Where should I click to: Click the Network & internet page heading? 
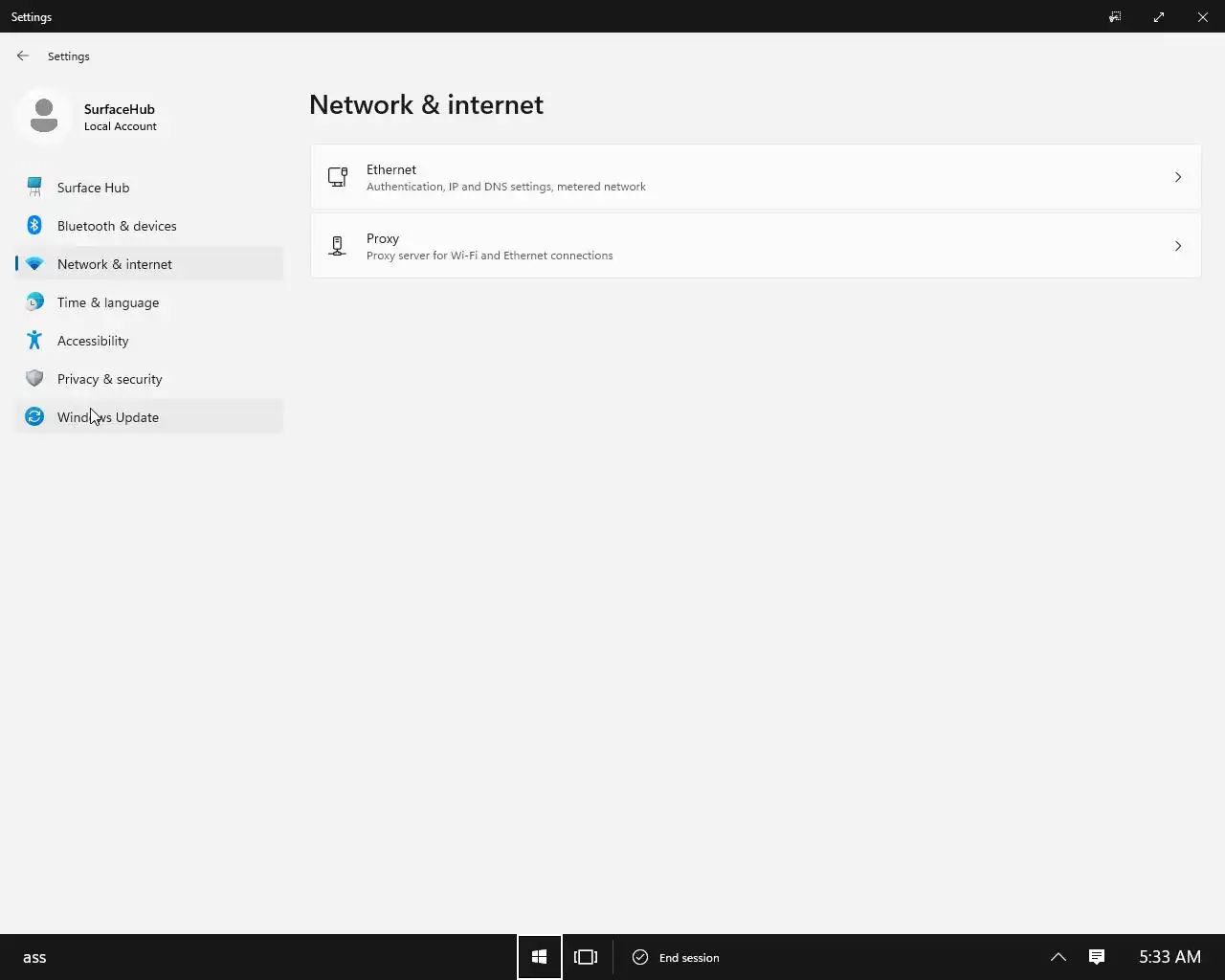point(427,104)
